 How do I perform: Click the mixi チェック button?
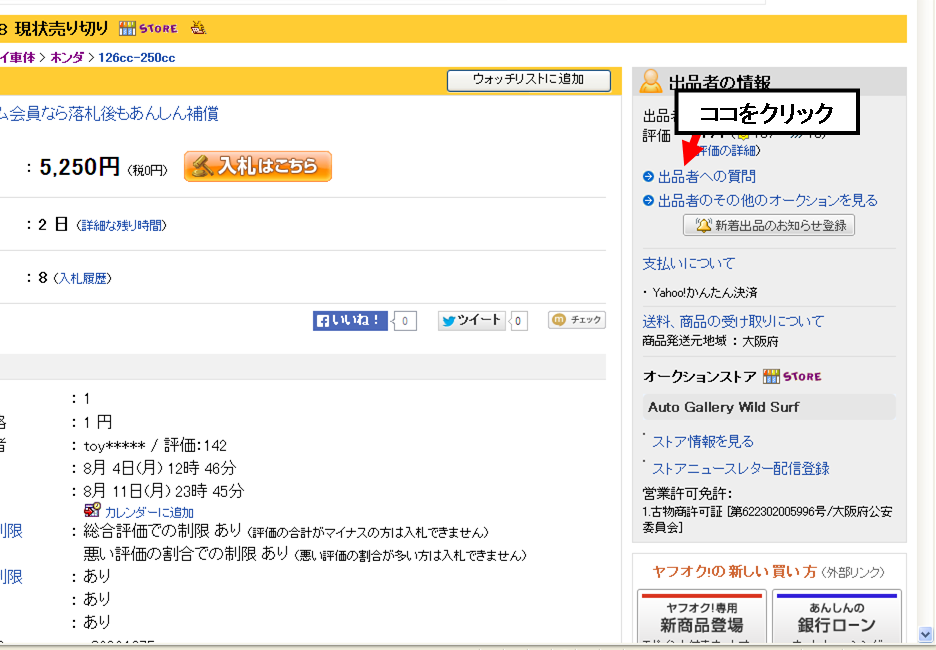point(577,320)
